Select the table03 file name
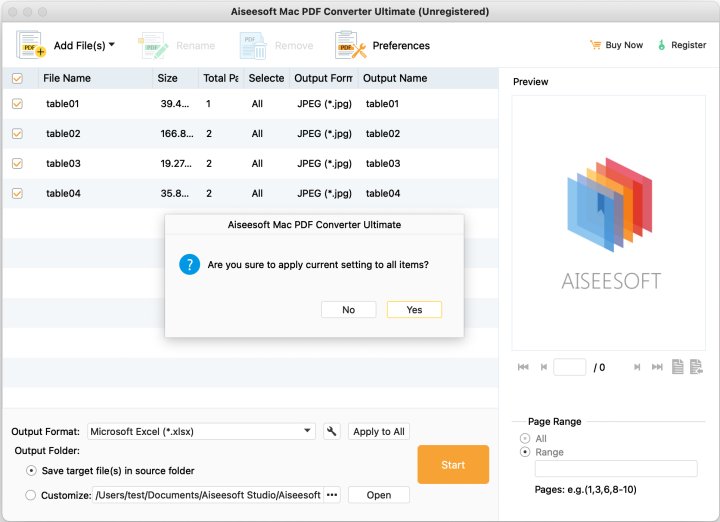The height and width of the screenshot is (522, 720). (x=63, y=163)
